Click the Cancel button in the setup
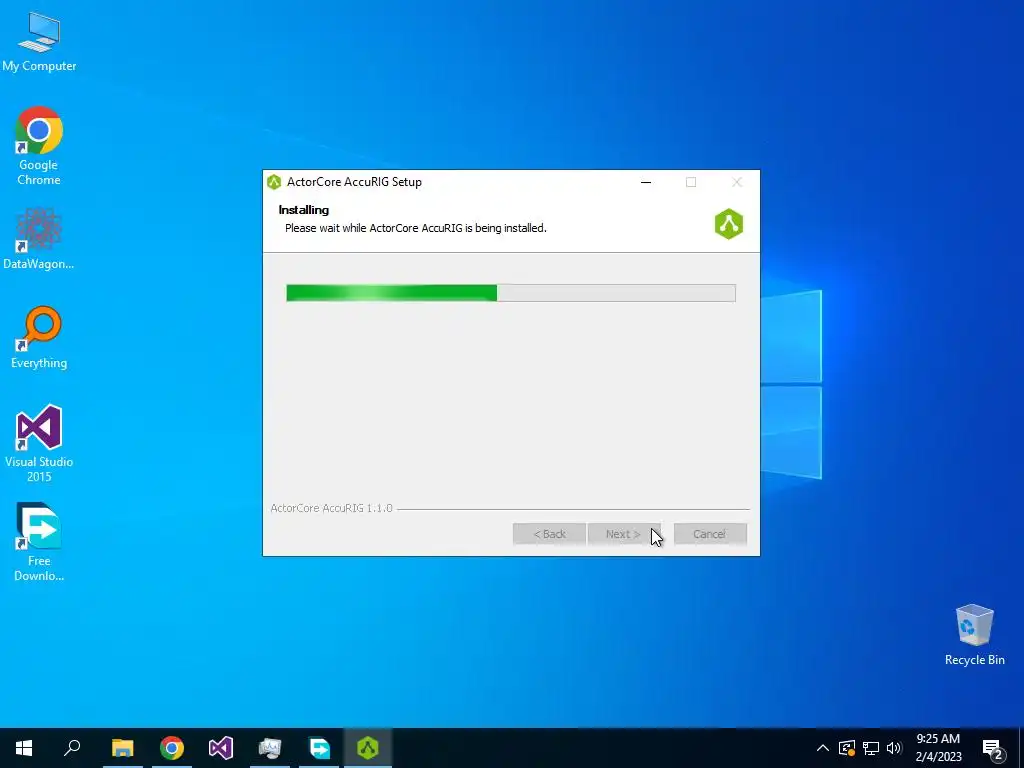The image size is (1024, 768). (x=710, y=534)
